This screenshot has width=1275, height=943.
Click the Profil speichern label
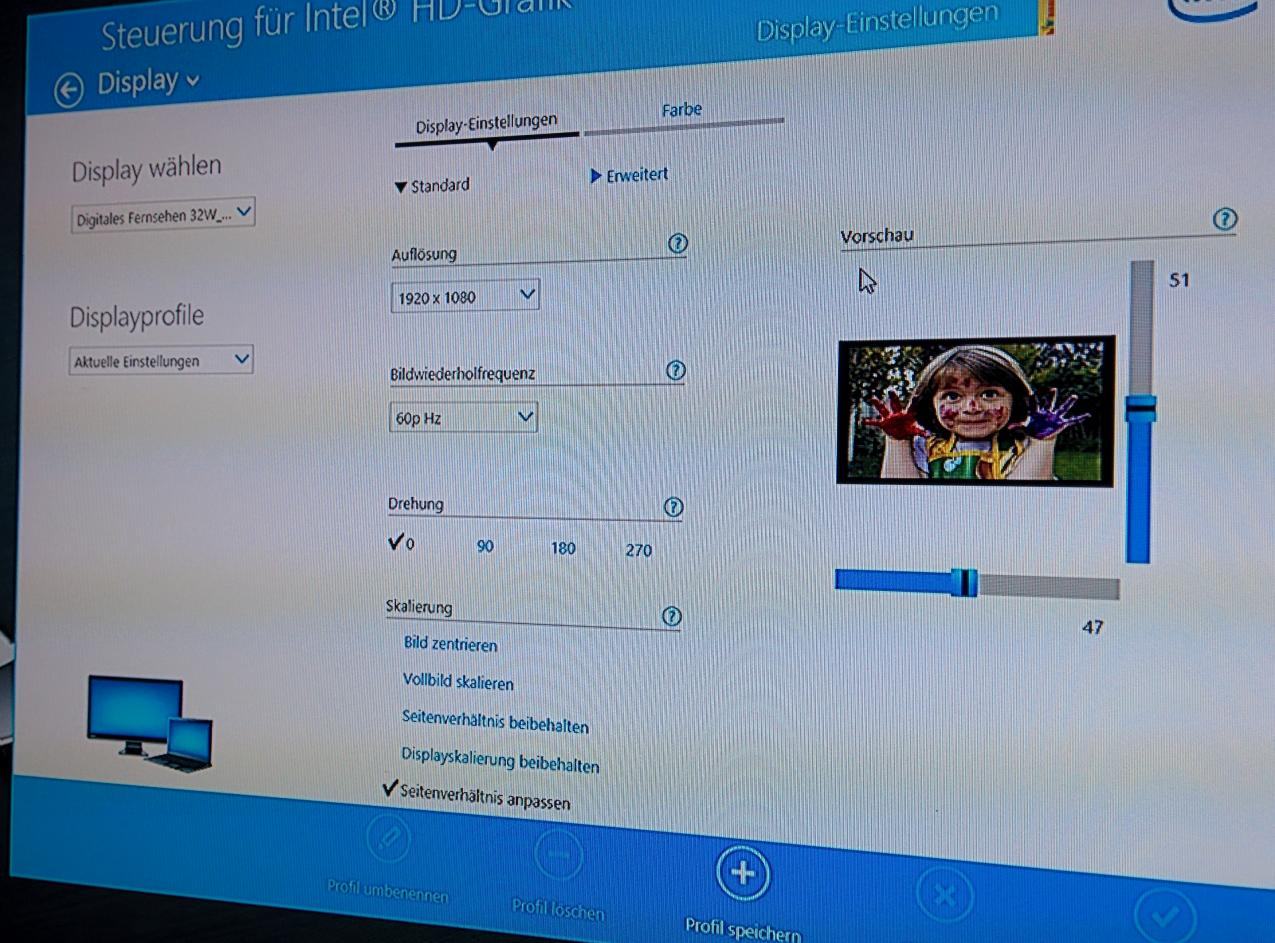(x=742, y=929)
